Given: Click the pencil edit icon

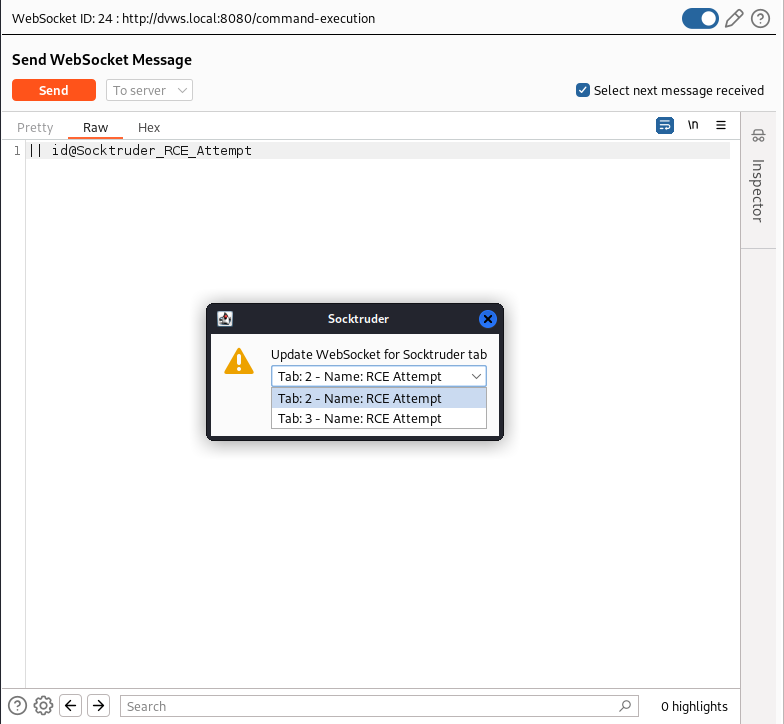Looking at the screenshot, I should point(734,18).
